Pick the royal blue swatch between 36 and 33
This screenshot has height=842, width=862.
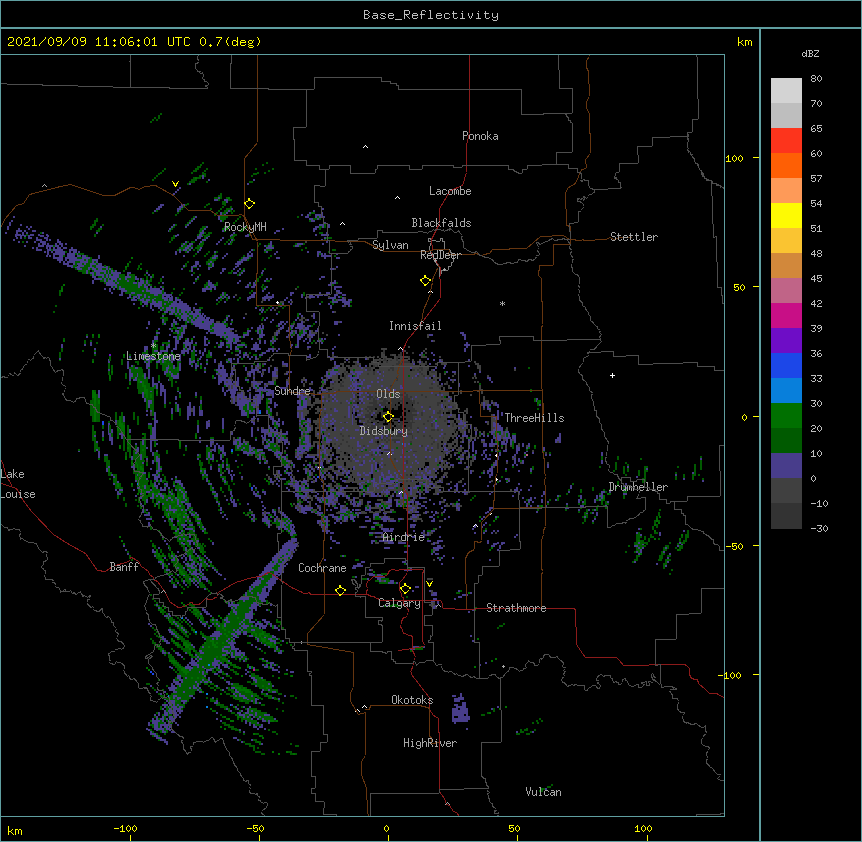(786, 366)
